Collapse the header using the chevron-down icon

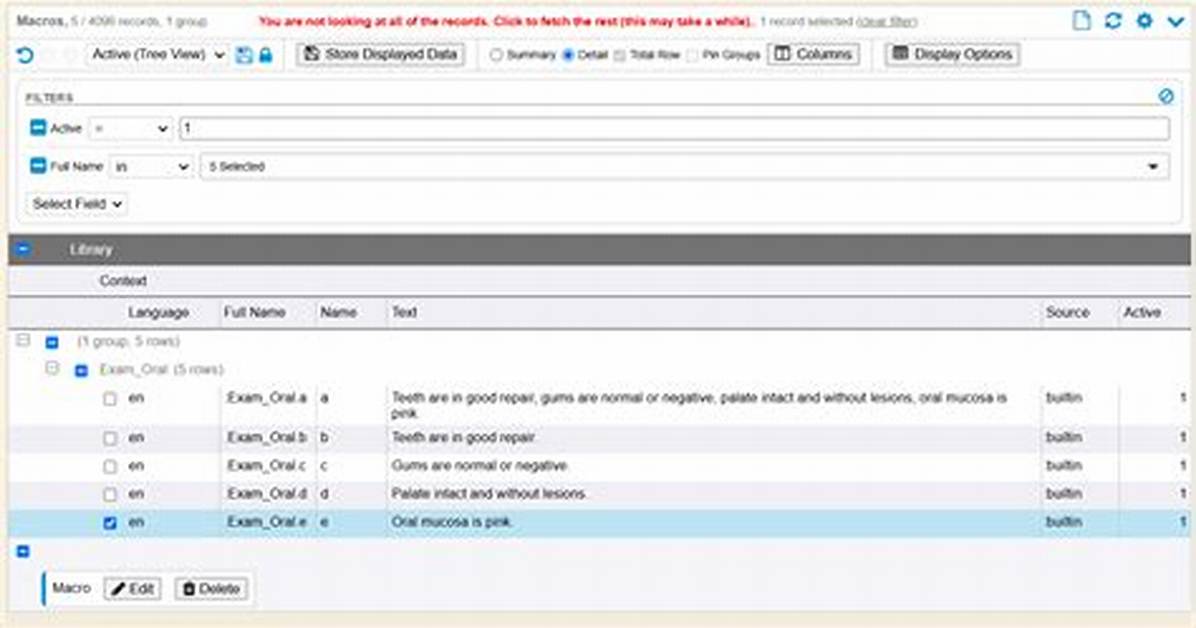(x=1175, y=22)
